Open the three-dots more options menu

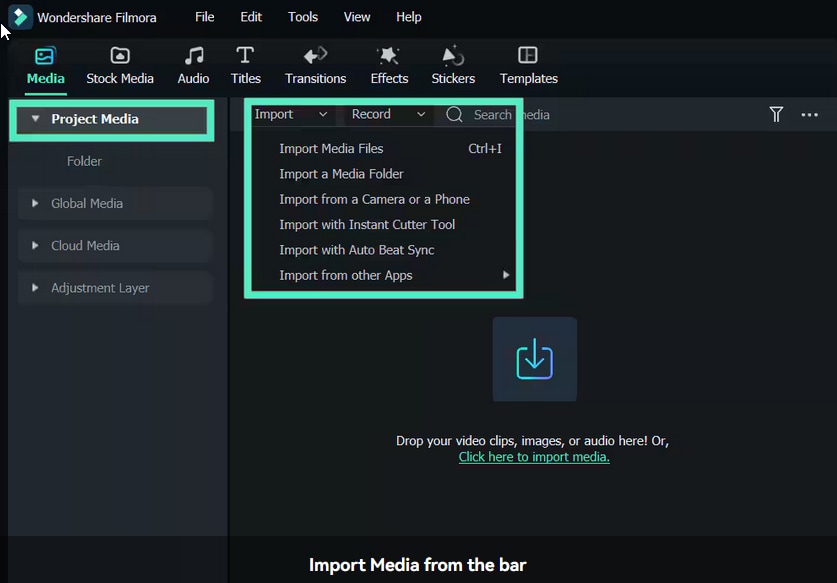point(809,115)
